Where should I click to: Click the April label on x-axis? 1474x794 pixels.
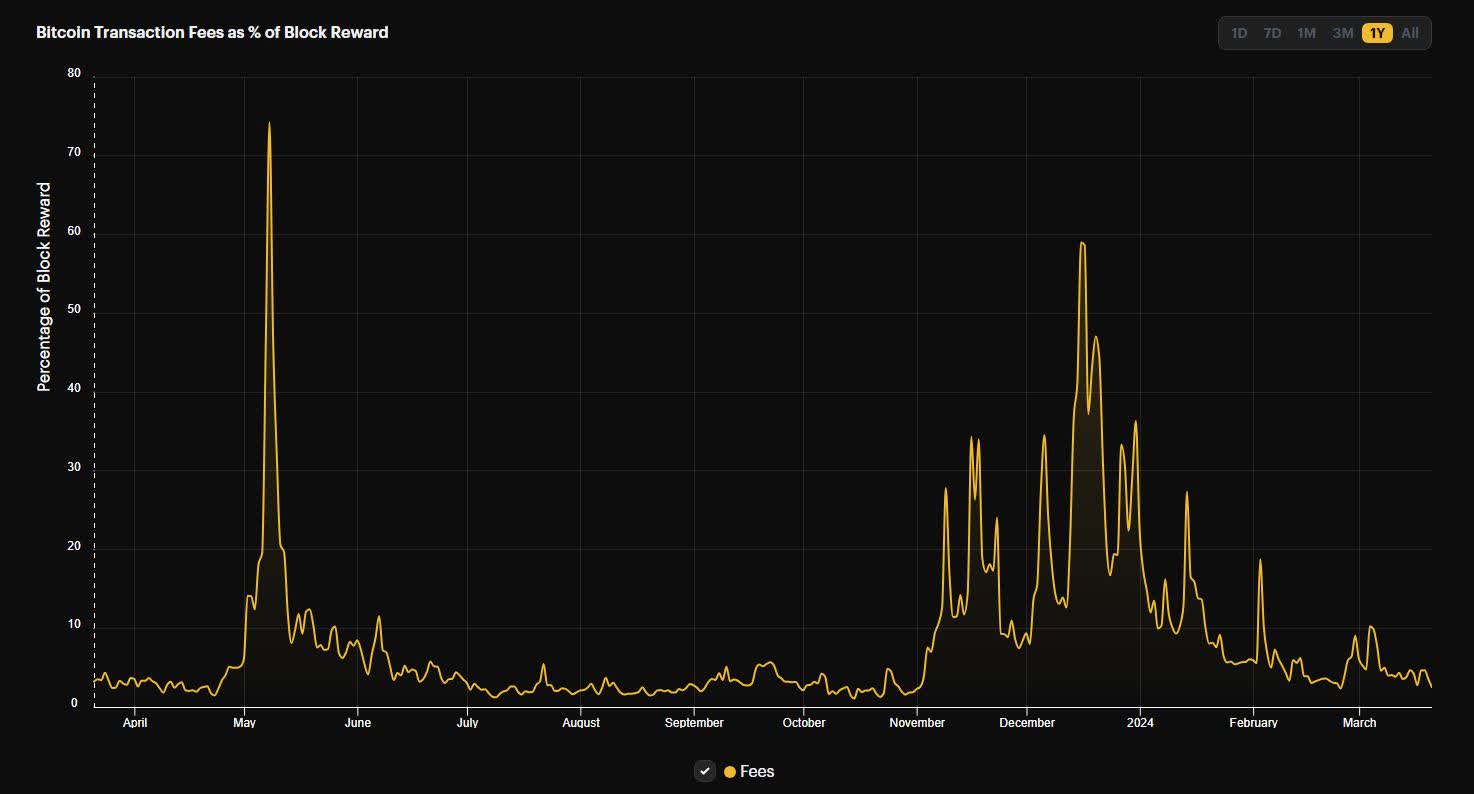135,722
